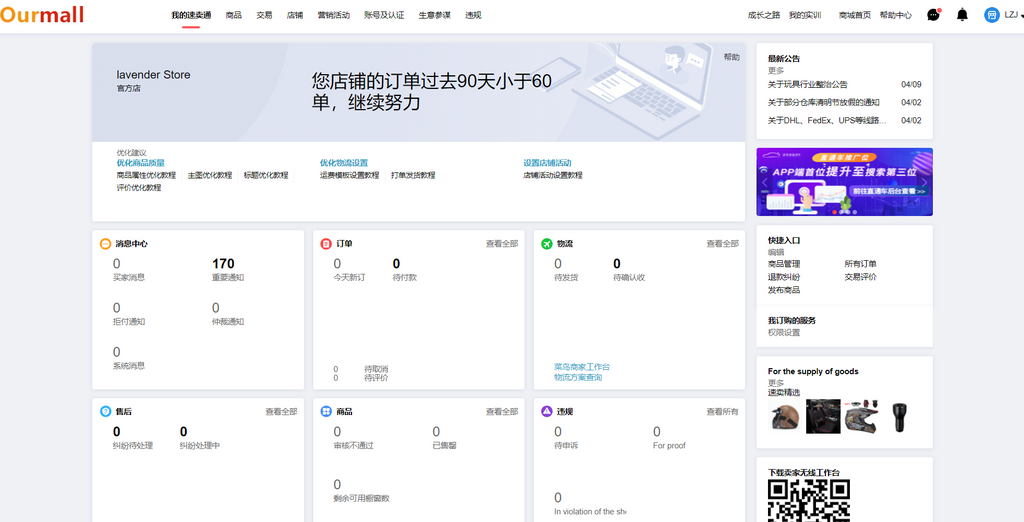Open the 营销活动 top menu
Screen dimensions: 1024x522
333,15
